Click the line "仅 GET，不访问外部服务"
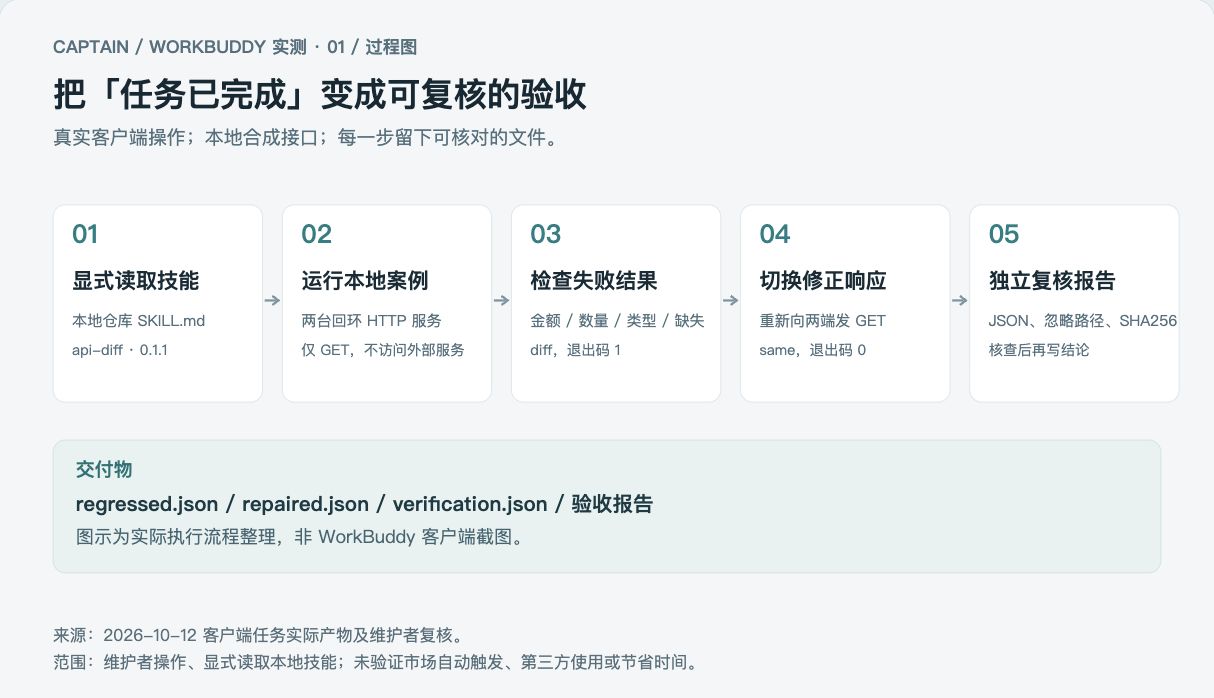The height and width of the screenshot is (698, 1214). [x=383, y=350]
